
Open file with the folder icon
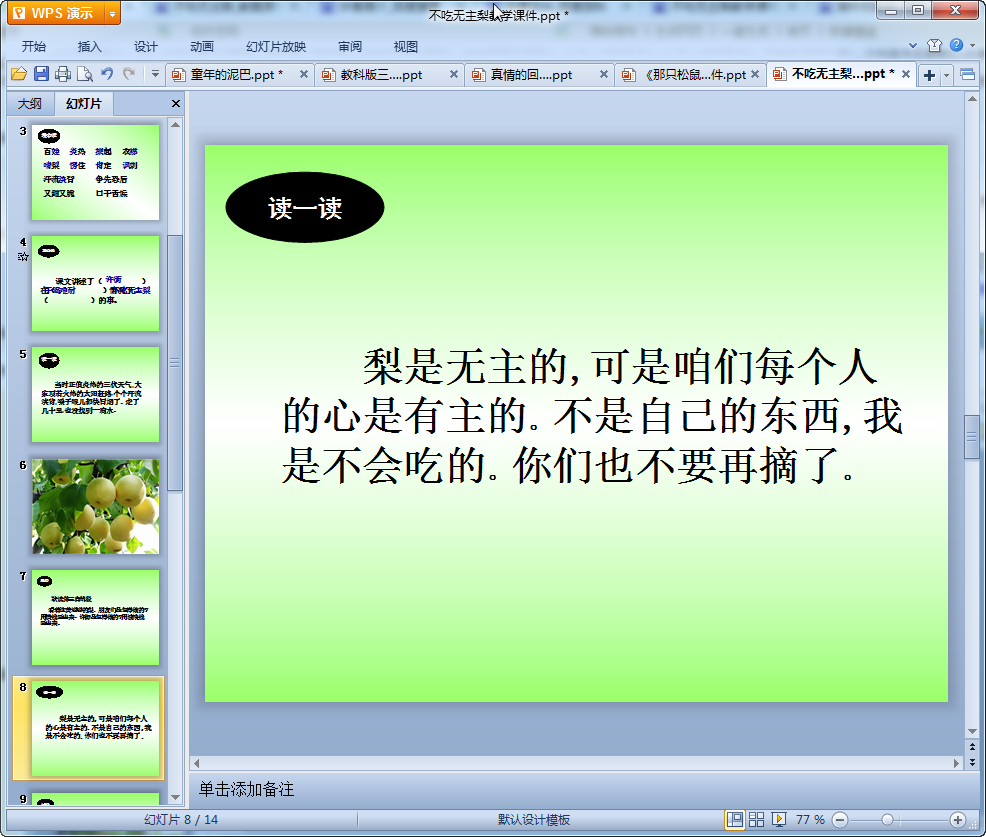click(x=19, y=74)
